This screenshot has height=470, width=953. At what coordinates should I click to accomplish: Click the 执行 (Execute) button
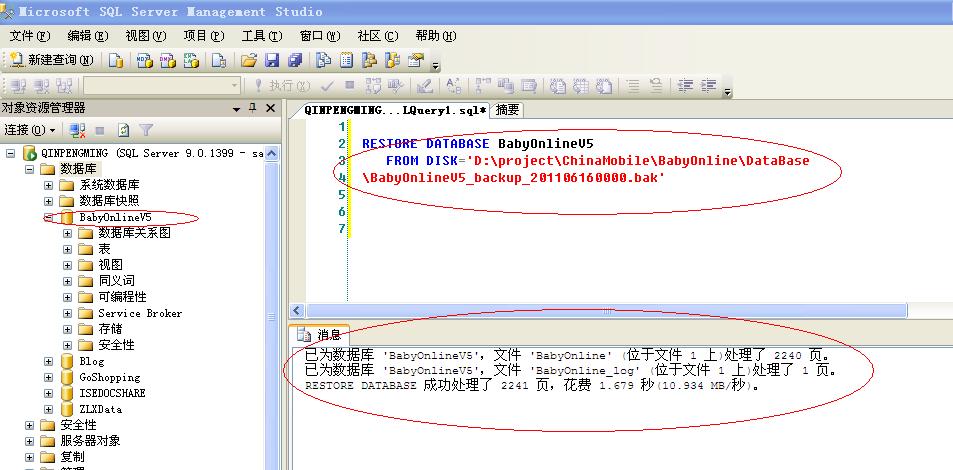(281, 86)
